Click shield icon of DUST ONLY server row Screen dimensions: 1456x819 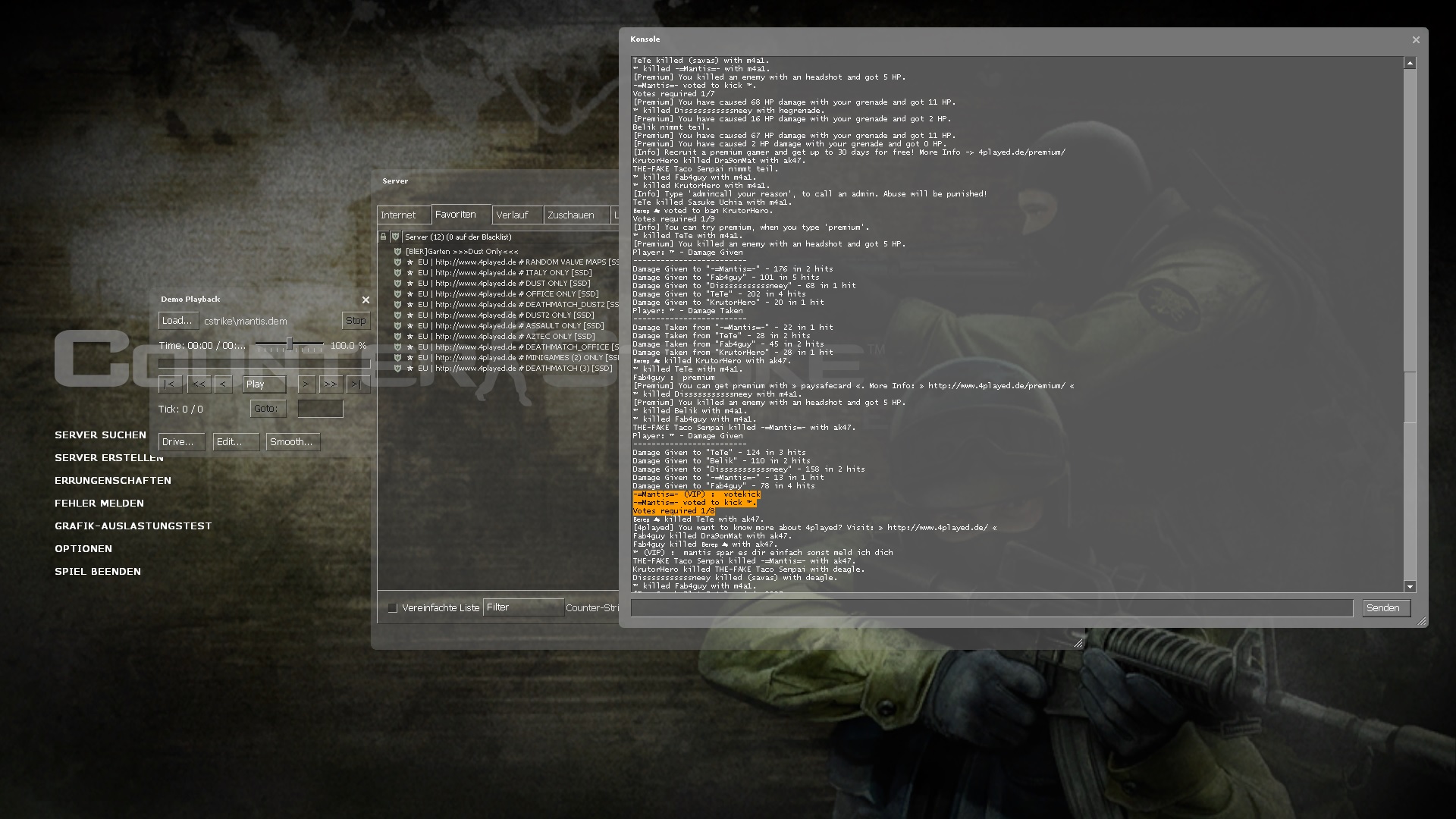pyautogui.click(x=397, y=284)
